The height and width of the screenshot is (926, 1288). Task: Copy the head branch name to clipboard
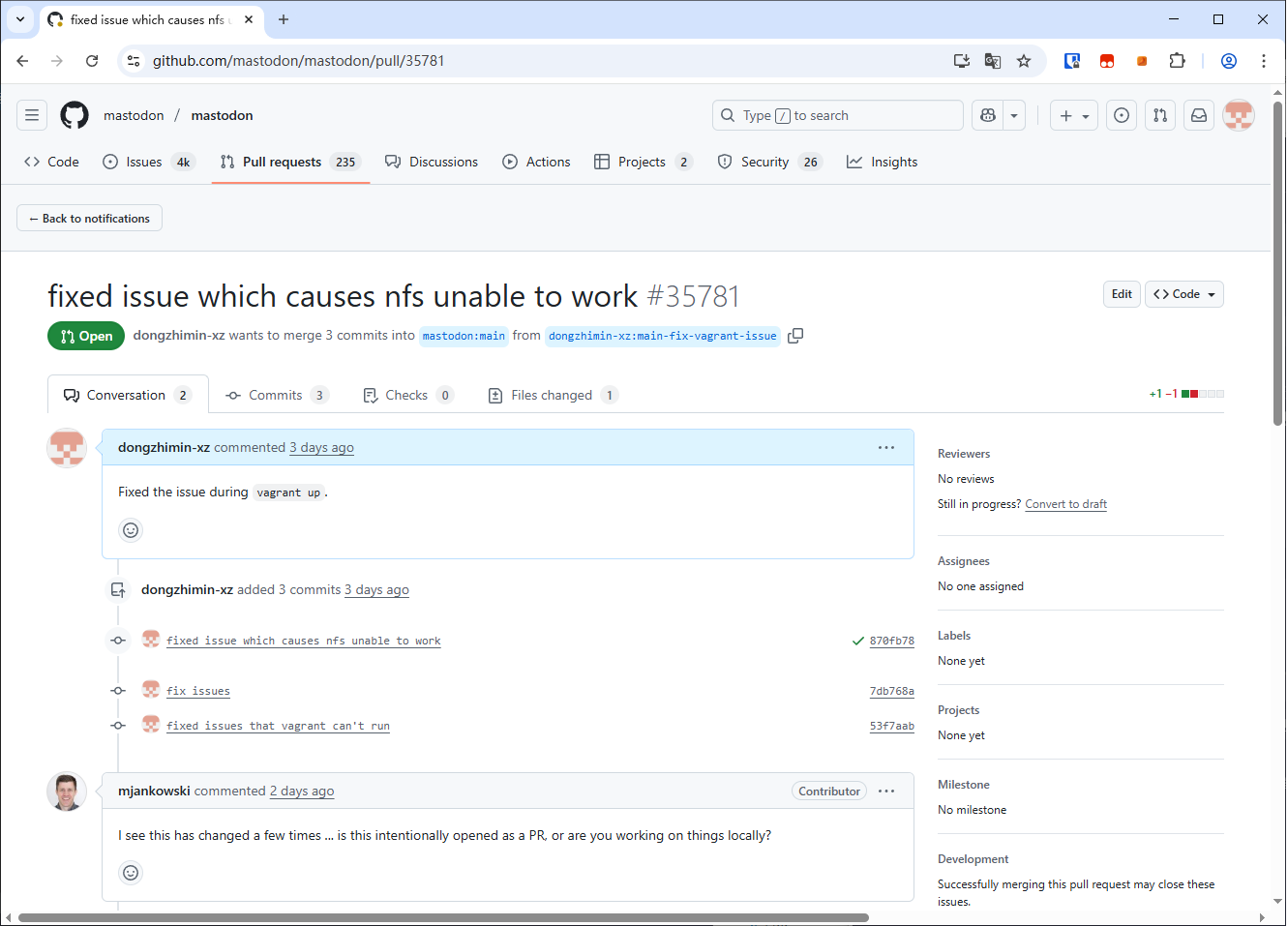(x=795, y=336)
